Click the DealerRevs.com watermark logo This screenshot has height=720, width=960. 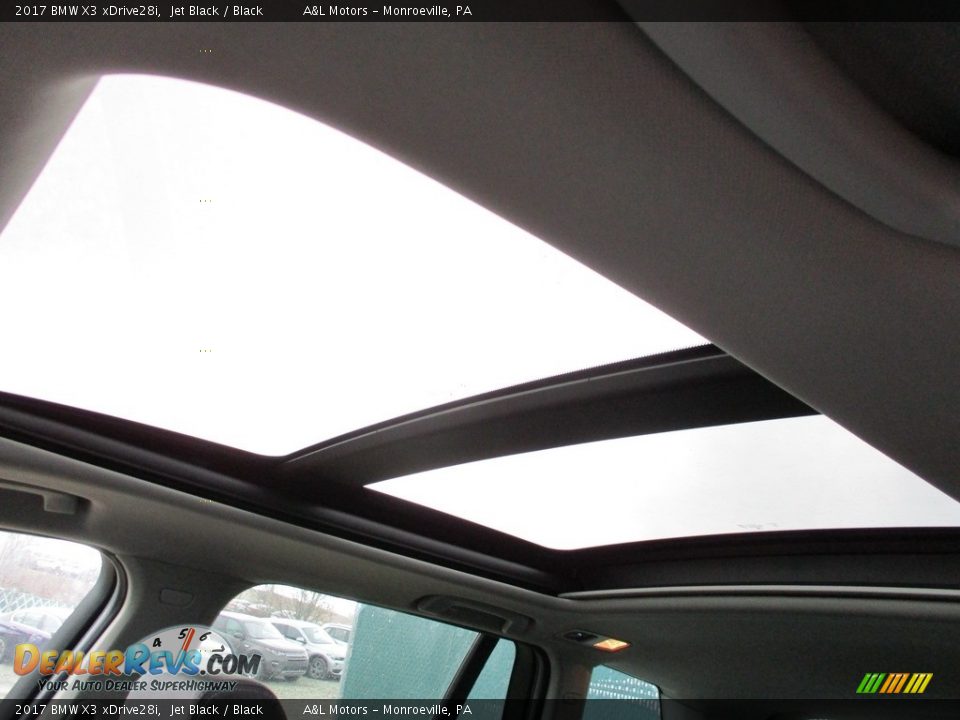[x=135, y=661]
